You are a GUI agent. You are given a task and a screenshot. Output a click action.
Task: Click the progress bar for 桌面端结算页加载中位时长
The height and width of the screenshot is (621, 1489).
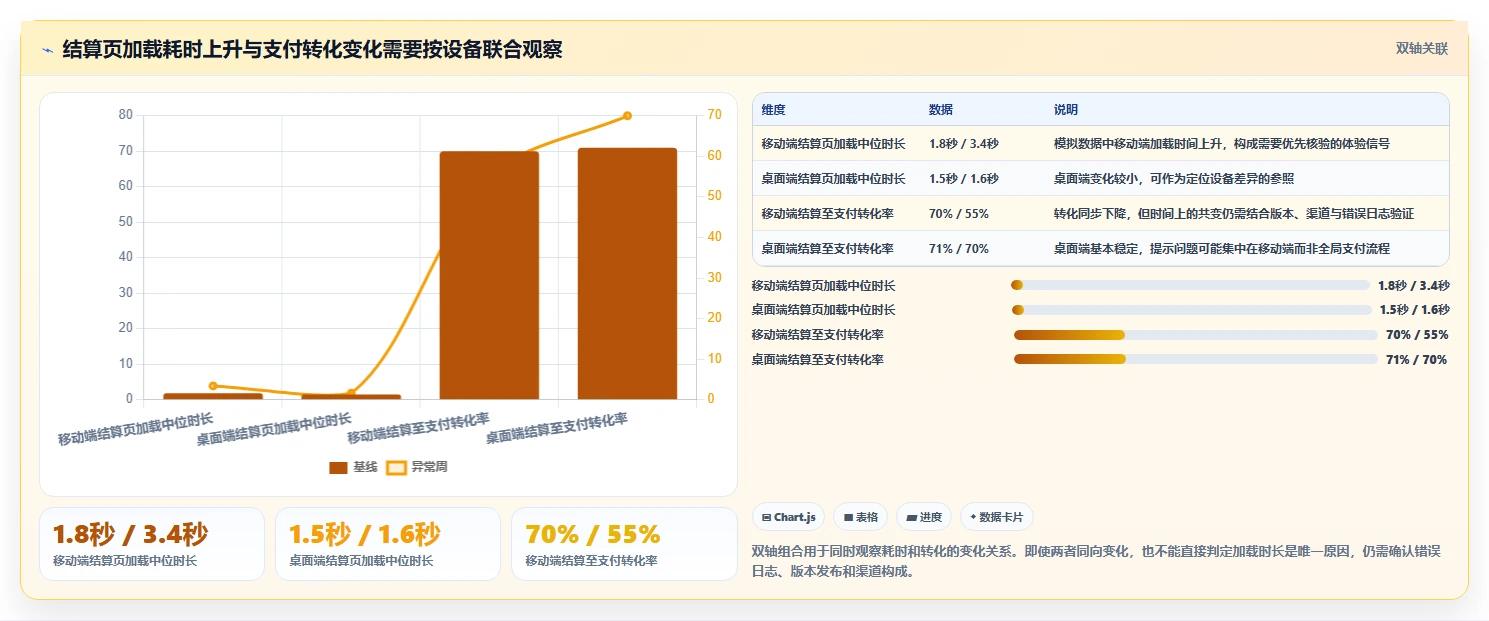point(1192,310)
